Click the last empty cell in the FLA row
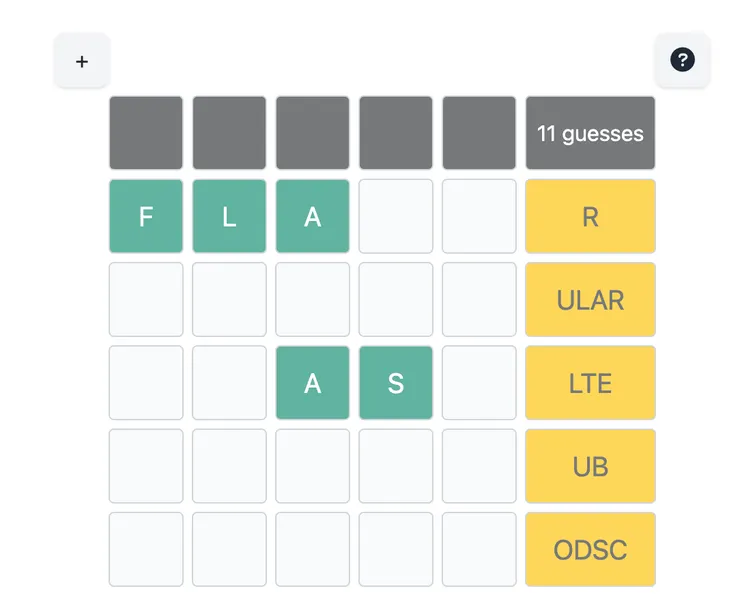Screen dimensions: 740x603 479,216
